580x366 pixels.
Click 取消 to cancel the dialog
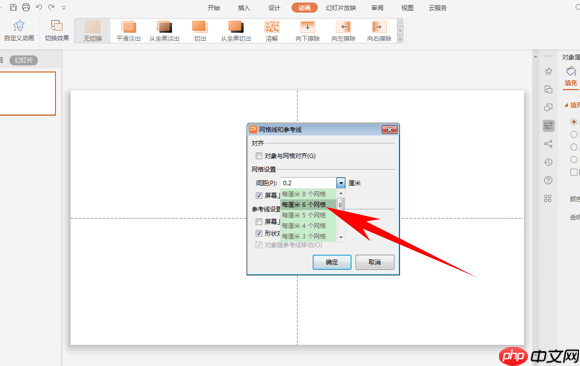coord(375,262)
